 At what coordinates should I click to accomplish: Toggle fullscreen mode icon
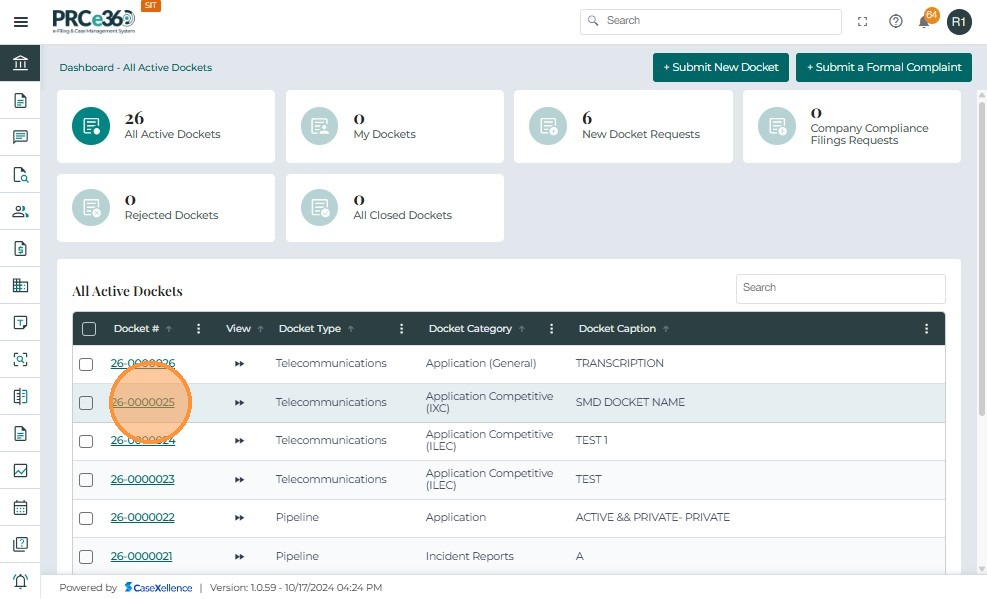point(863,21)
